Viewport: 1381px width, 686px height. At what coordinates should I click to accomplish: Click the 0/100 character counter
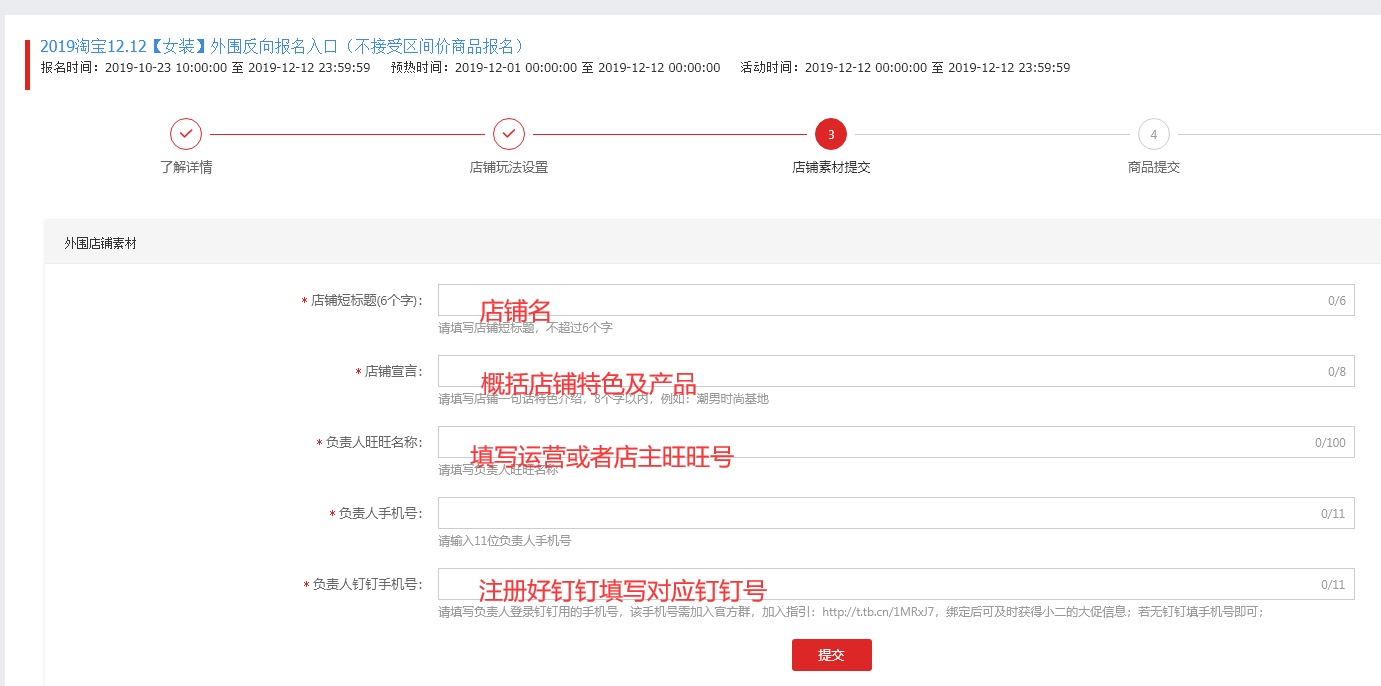[1331, 442]
